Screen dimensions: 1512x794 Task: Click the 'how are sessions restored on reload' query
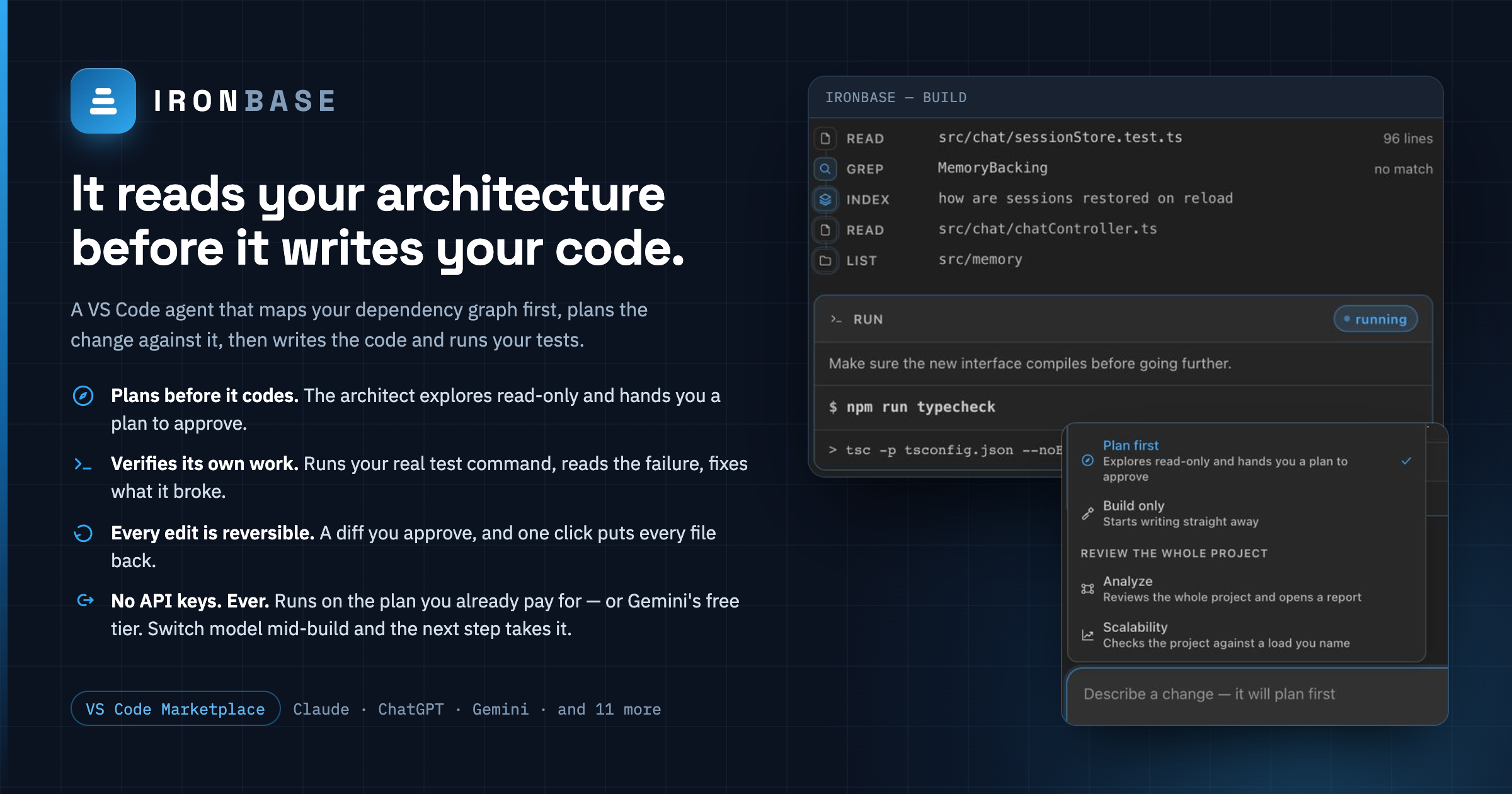[x=1085, y=198]
